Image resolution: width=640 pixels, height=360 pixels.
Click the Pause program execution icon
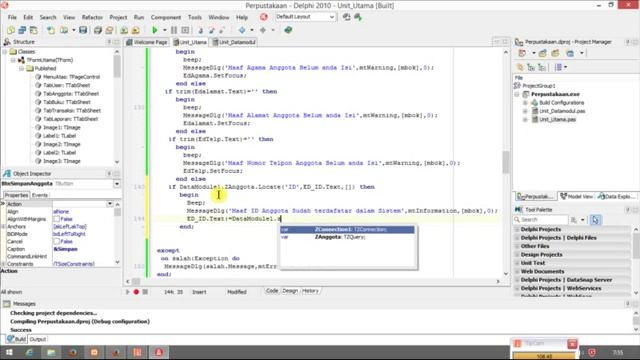[174, 30]
